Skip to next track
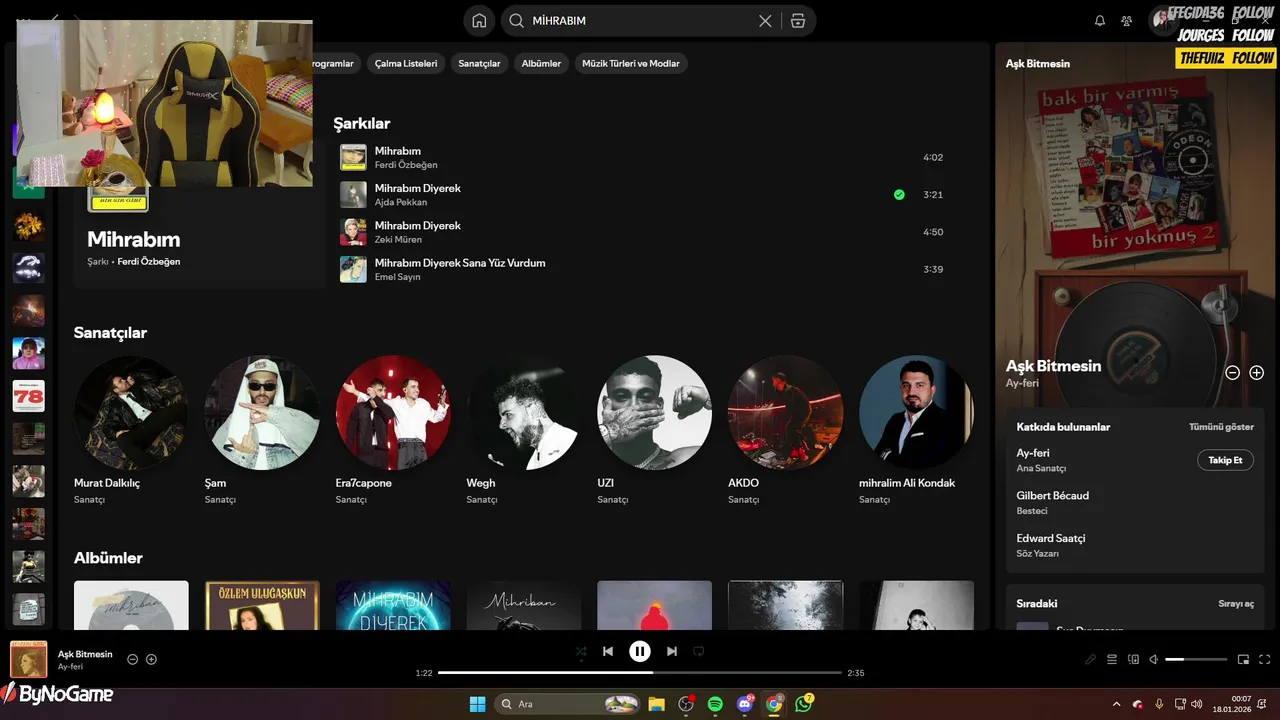 [672, 651]
